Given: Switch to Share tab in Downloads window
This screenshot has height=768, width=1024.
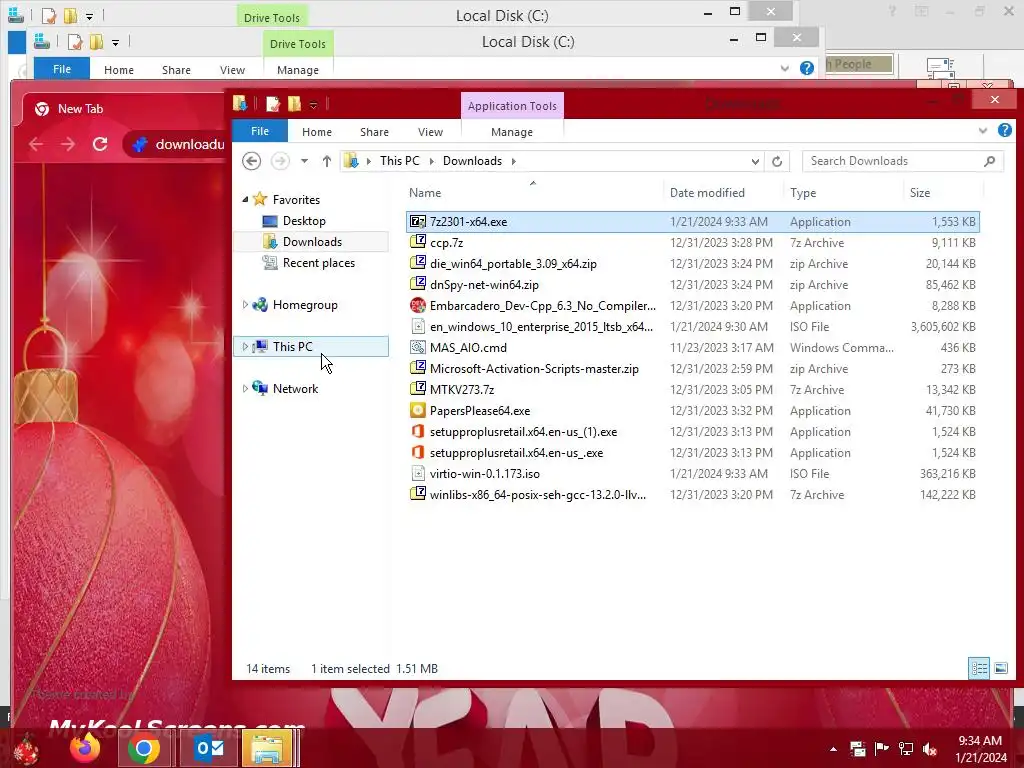Looking at the screenshot, I should pyautogui.click(x=374, y=132).
